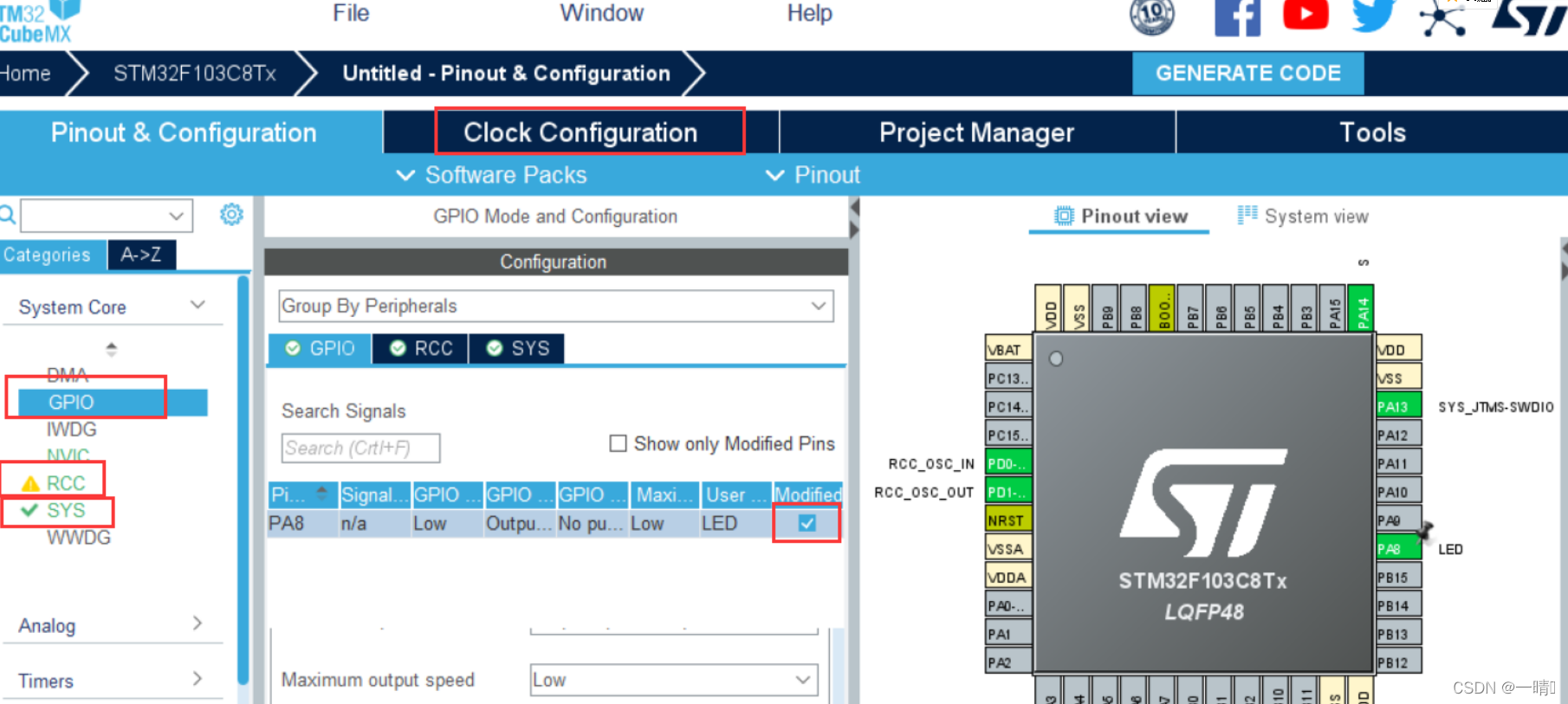Select the VBAT pin
This screenshot has width=1568, height=704.
pyautogui.click(x=1009, y=350)
